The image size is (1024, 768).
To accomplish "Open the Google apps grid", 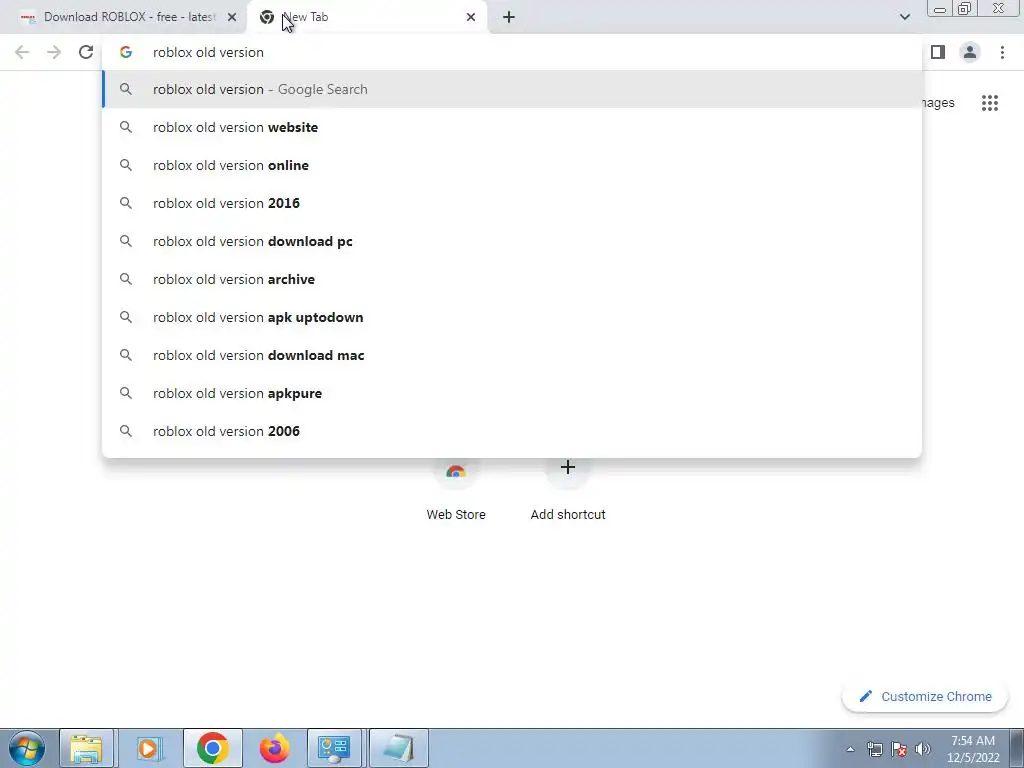I will (x=989, y=103).
